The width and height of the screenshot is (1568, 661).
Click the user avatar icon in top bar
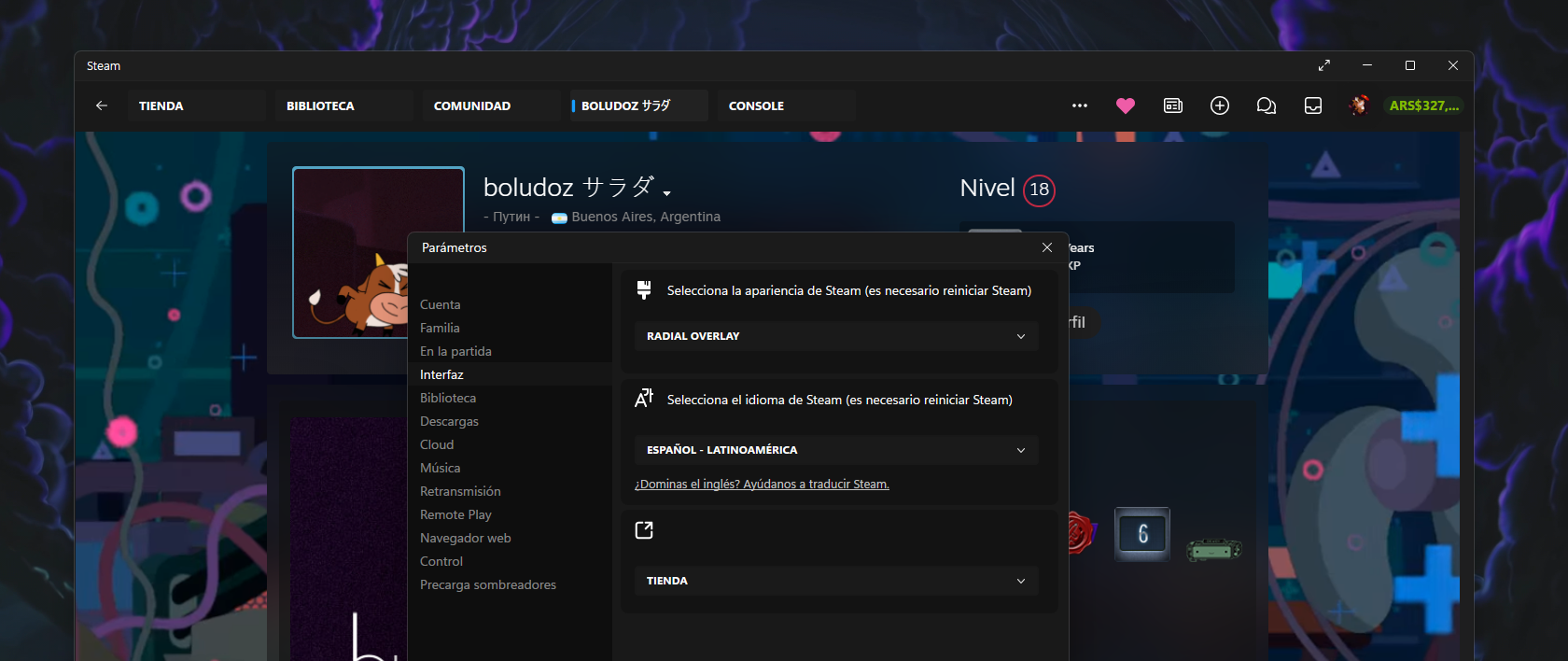click(1359, 105)
